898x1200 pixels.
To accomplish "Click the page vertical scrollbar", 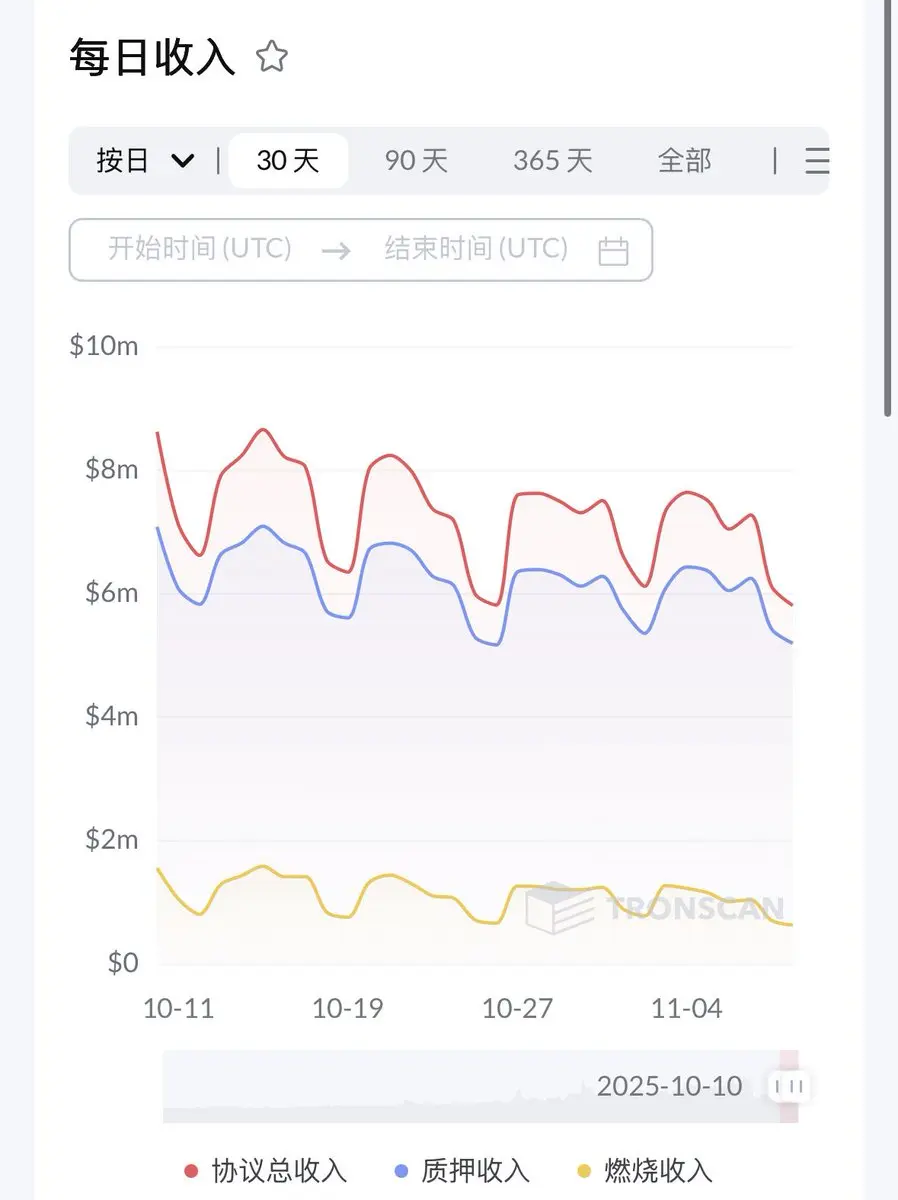I will pyautogui.click(x=887, y=208).
